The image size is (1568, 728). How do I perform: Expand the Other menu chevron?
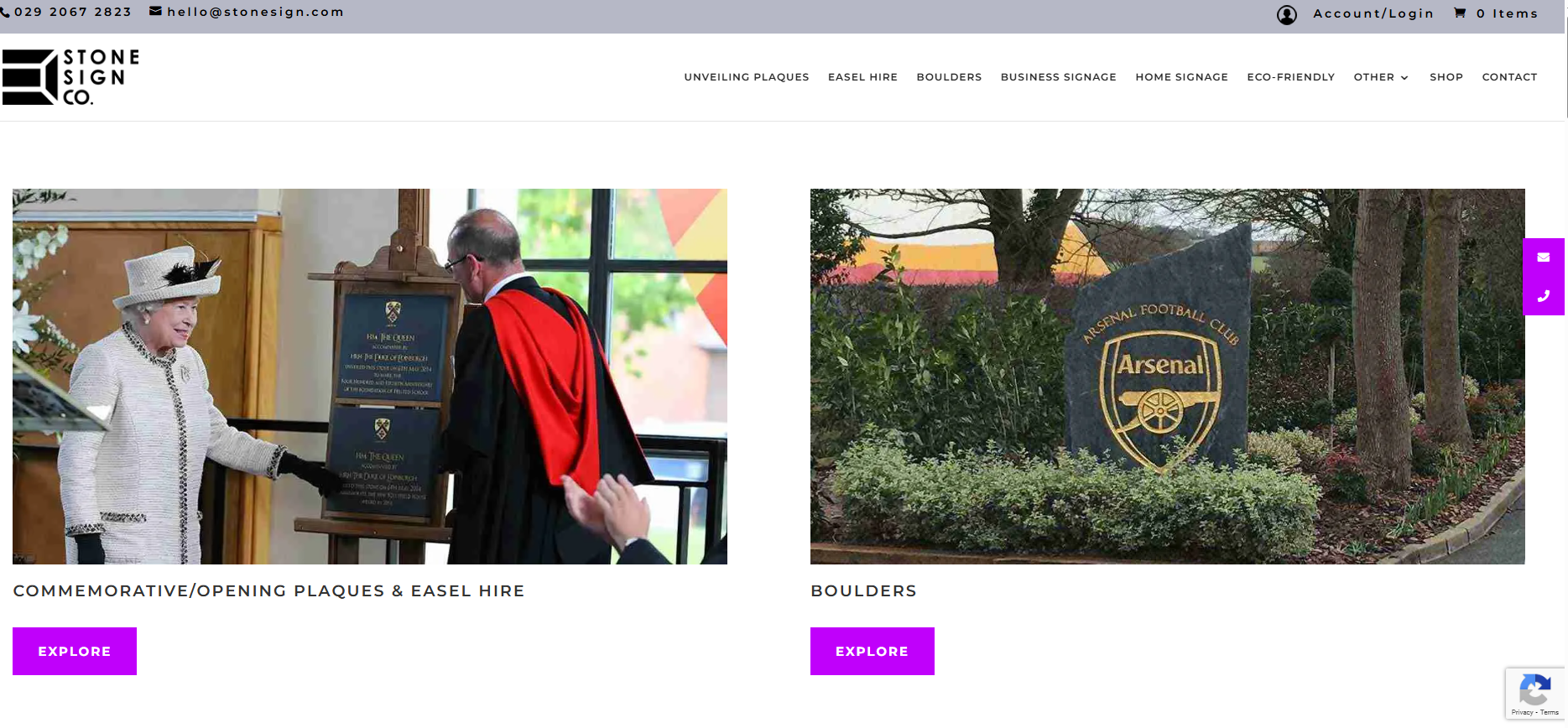tap(1404, 78)
